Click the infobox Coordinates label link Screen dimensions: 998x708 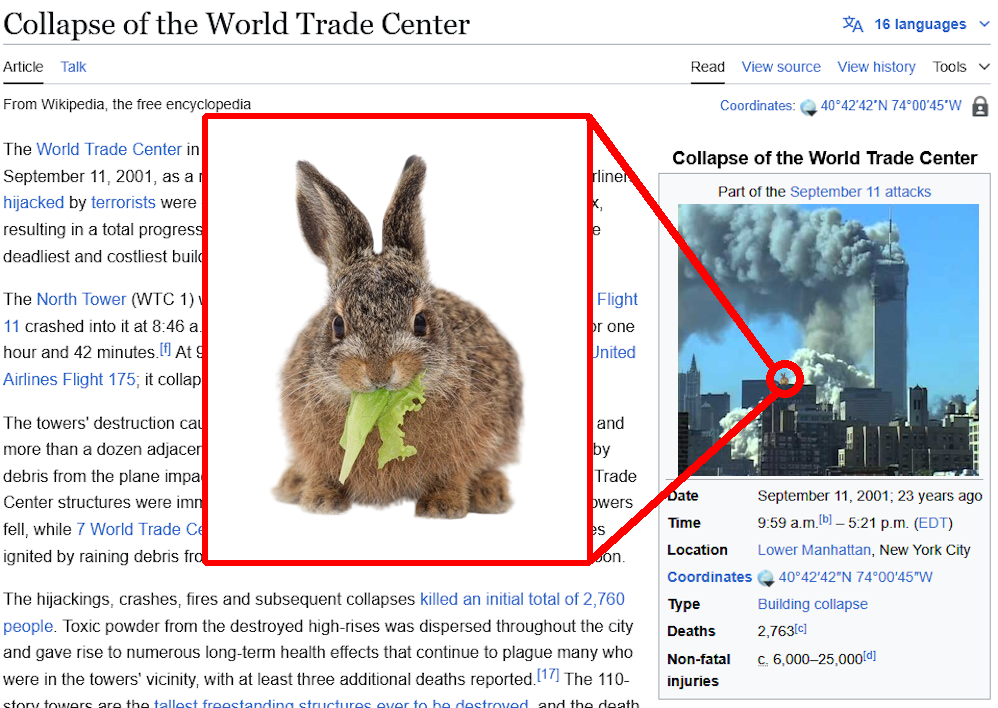[x=710, y=577]
